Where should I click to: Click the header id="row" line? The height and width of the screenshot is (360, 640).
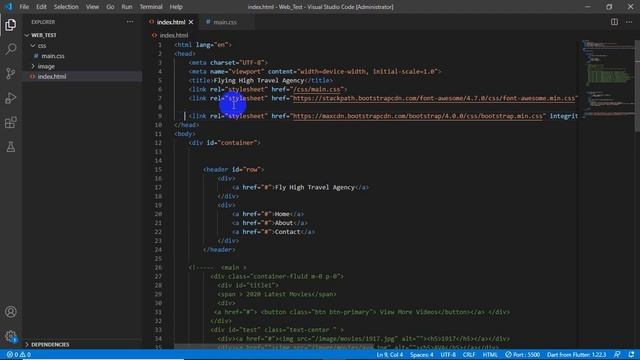point(233,169)
